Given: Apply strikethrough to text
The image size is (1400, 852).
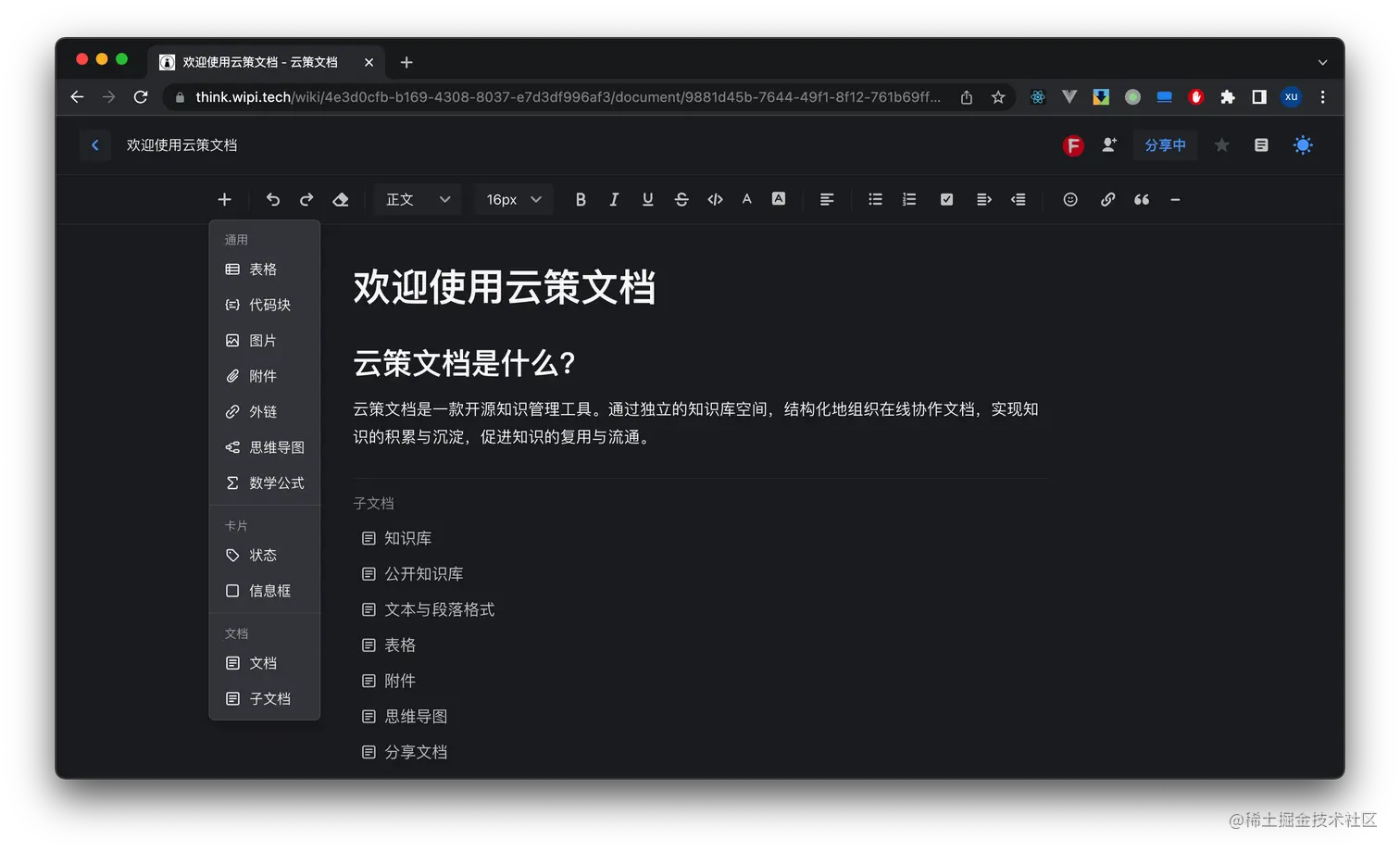Looking at the screenshot, I should tap(681, 199).
